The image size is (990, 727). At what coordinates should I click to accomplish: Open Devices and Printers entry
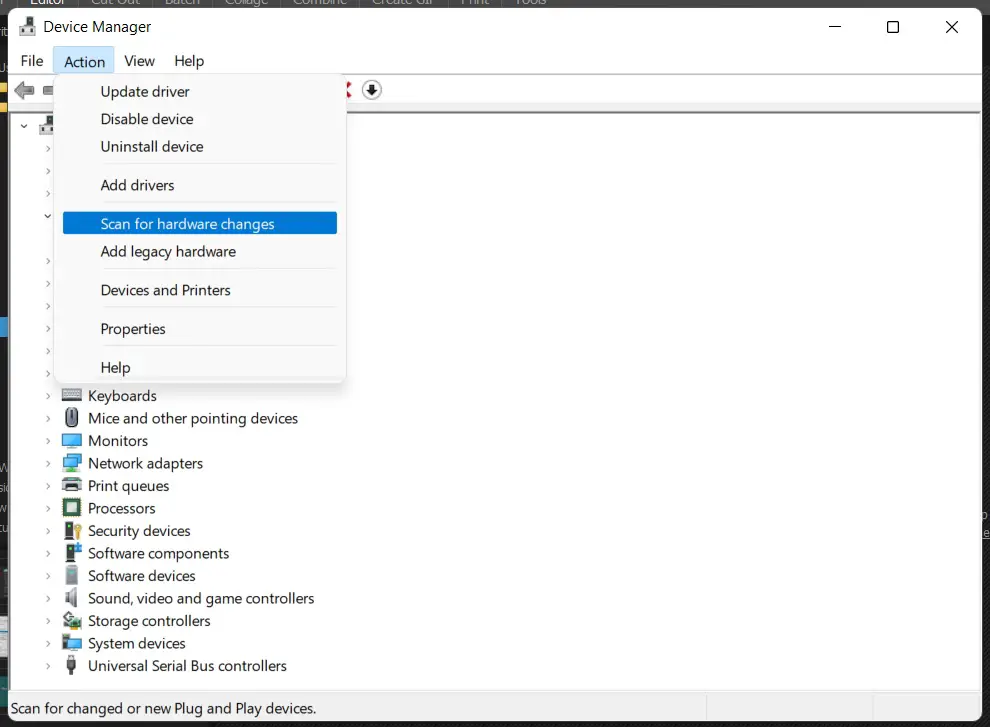click(x=200, y=290)
